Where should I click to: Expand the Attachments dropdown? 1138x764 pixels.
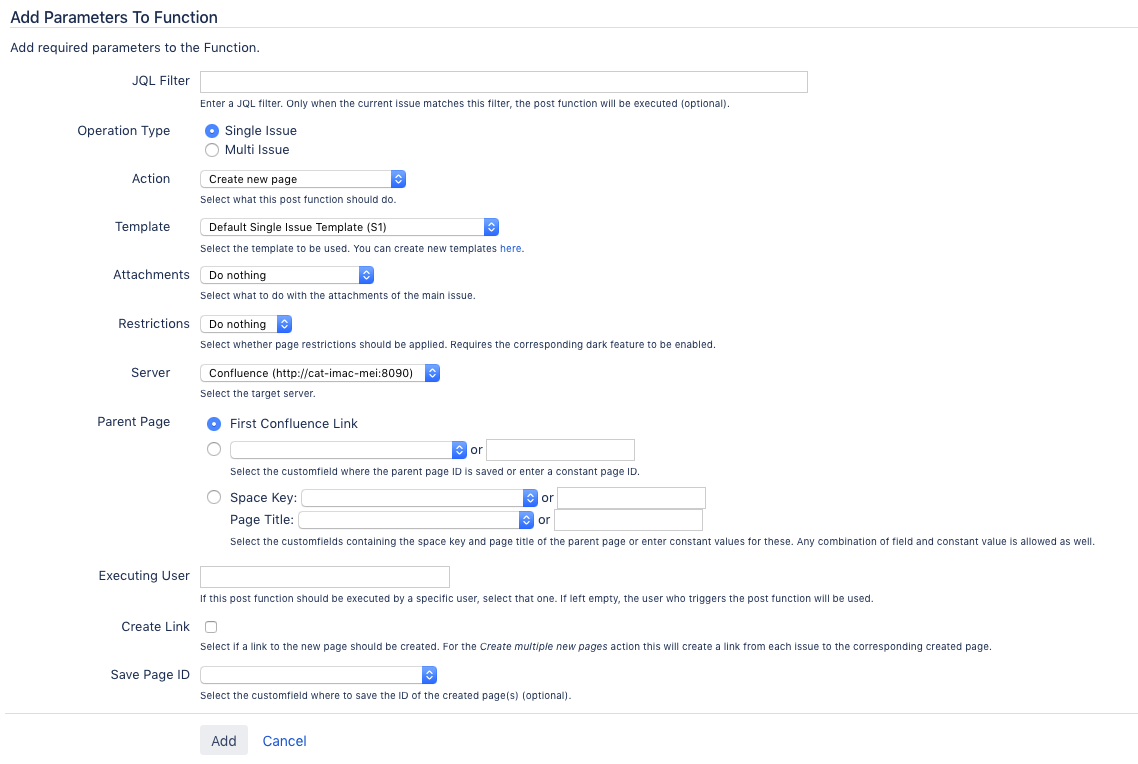pyautogui.click(x=287, y=275)
